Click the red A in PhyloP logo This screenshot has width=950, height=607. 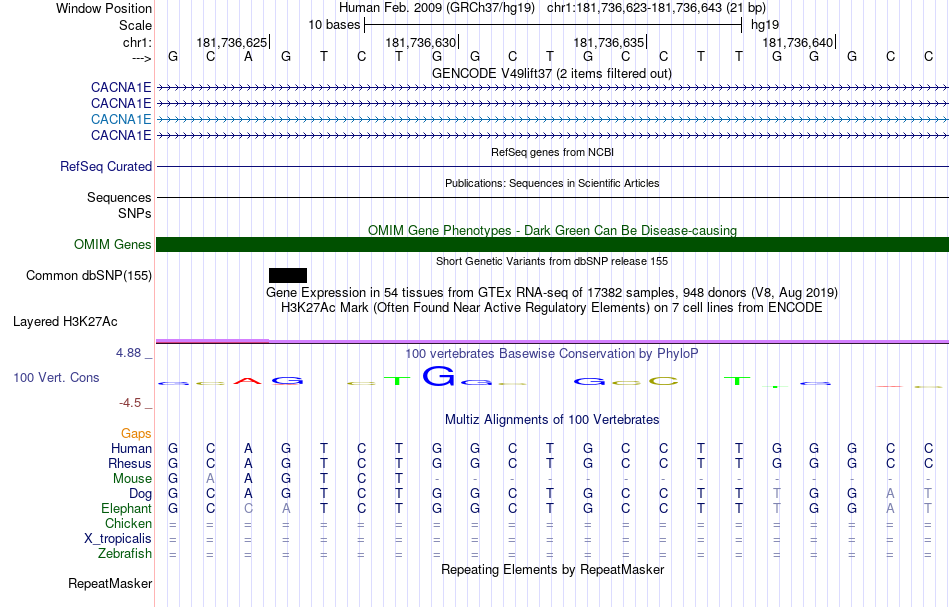[x=248, y=381]
